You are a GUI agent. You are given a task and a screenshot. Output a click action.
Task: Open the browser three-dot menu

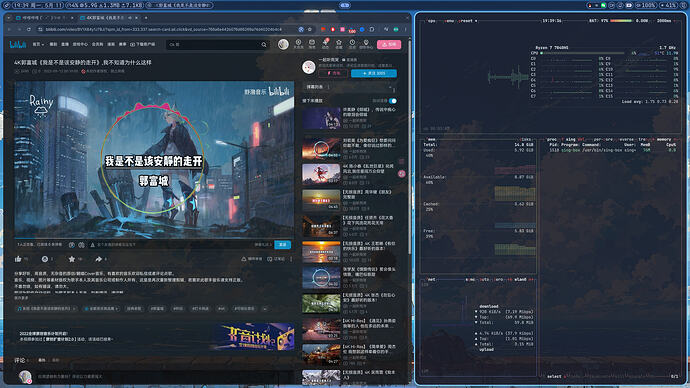[x=405, y=29]
